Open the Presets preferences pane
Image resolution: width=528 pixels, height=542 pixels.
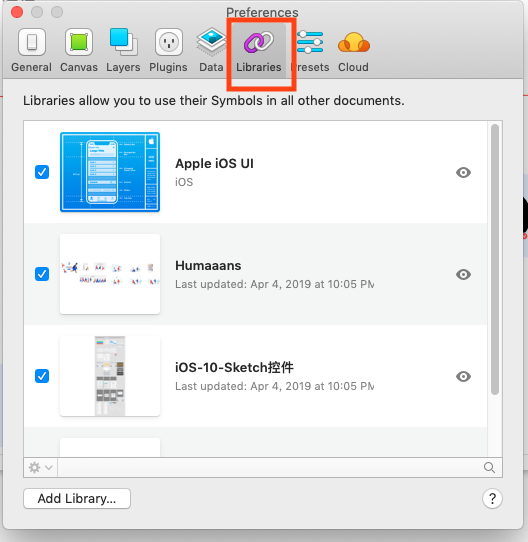coord(310,50)
